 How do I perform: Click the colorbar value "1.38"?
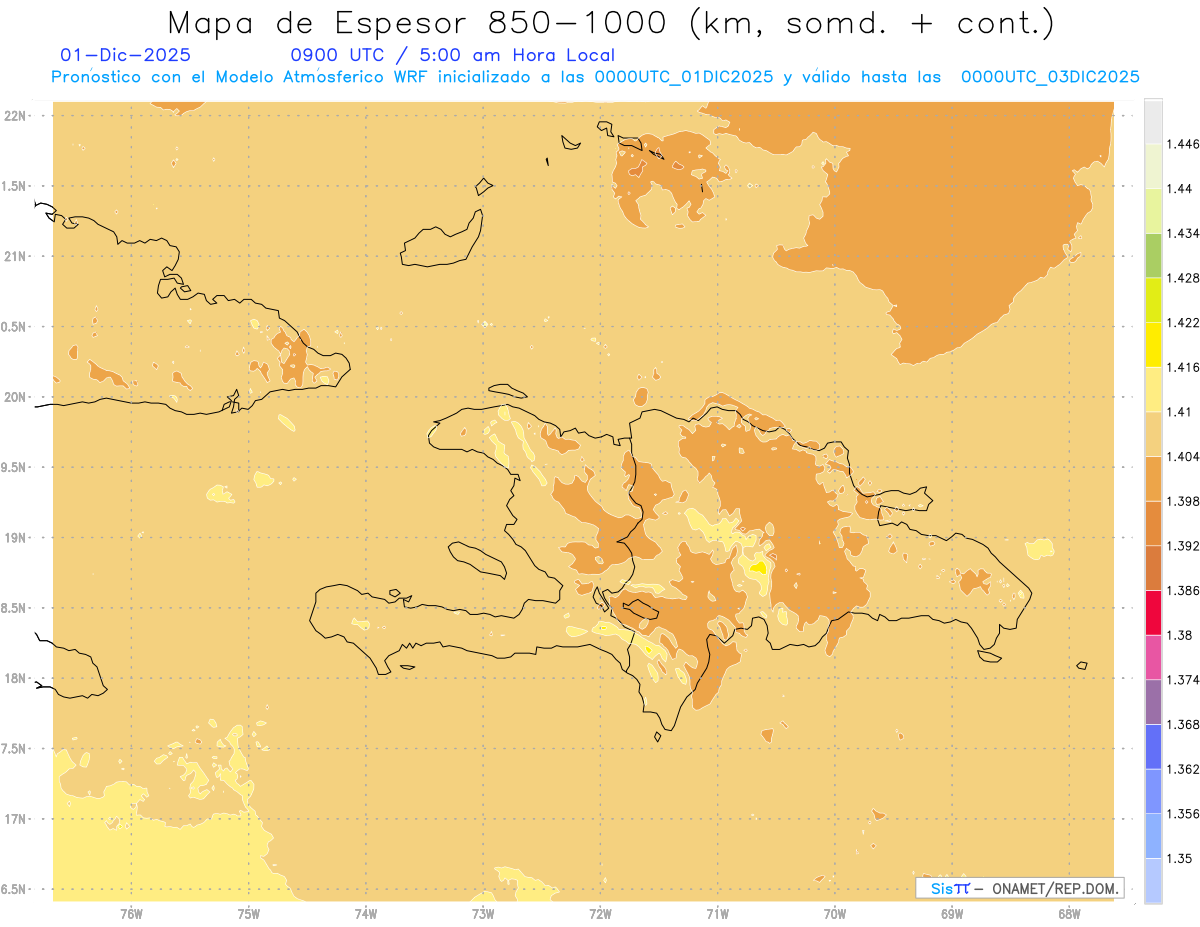(x=1181, y=635)
